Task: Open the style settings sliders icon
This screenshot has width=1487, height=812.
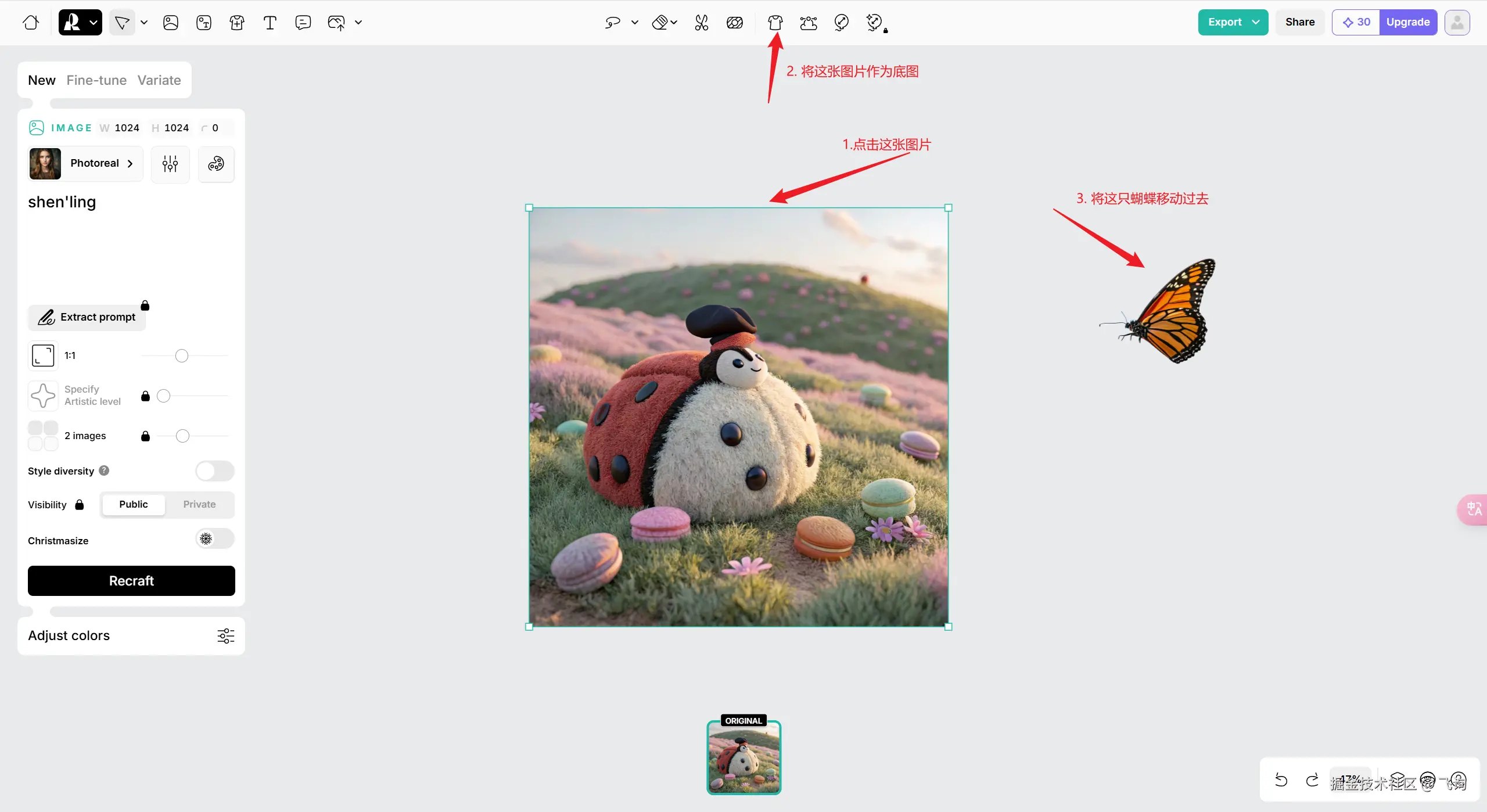Action: pyautogui.click(x=170, y=164)
